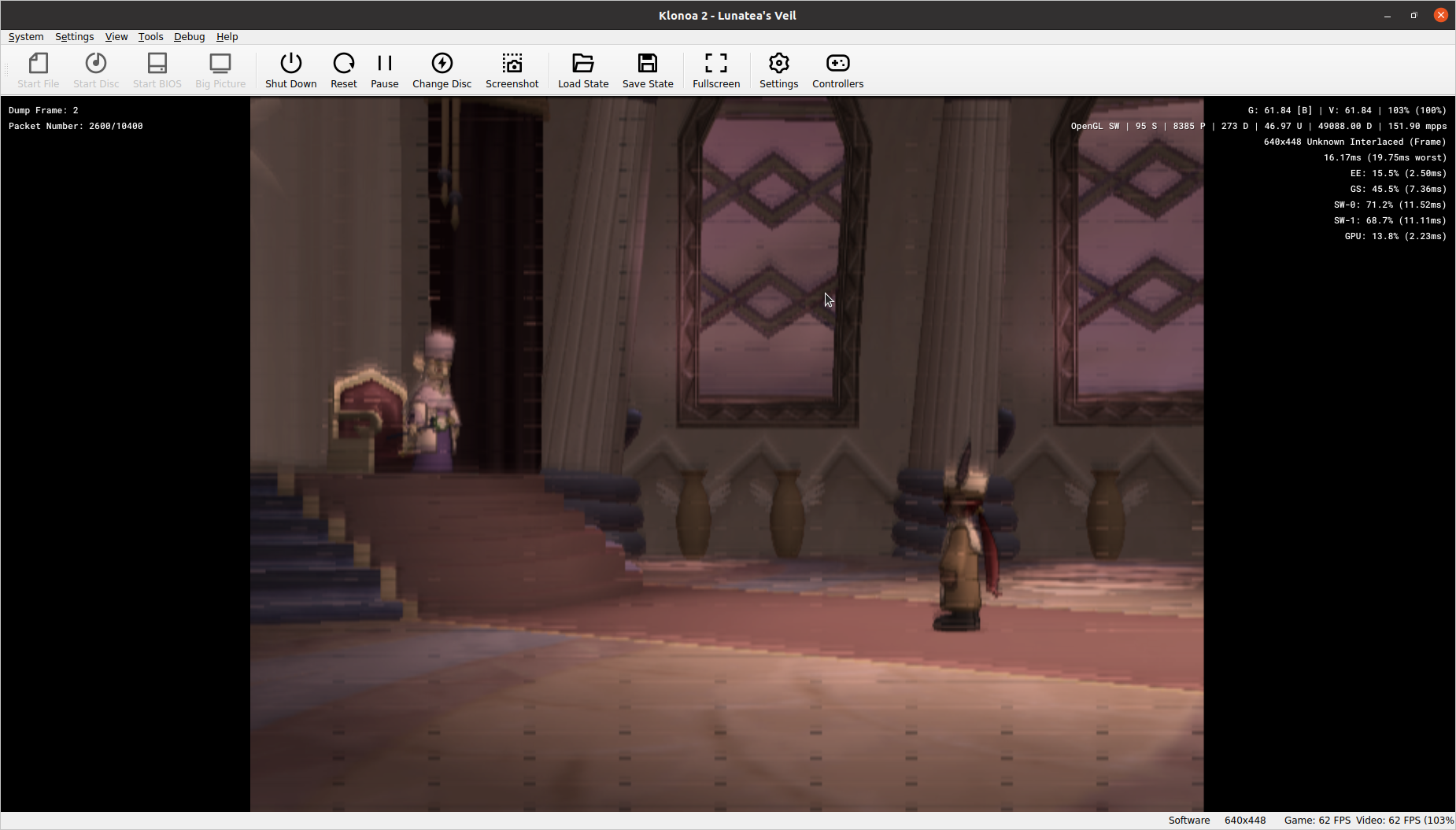Close the emulator window
Screen dimensions: 1456x830
point(1441,15)
